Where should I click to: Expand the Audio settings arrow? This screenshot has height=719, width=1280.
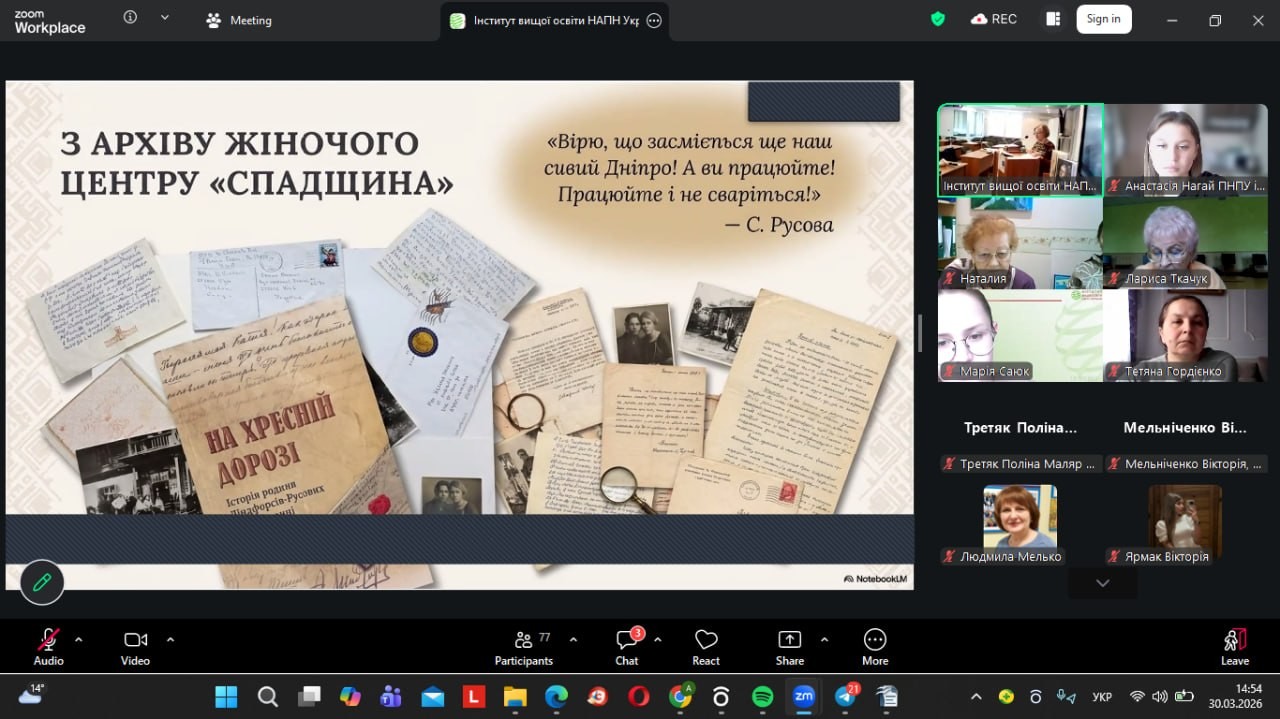79,639
